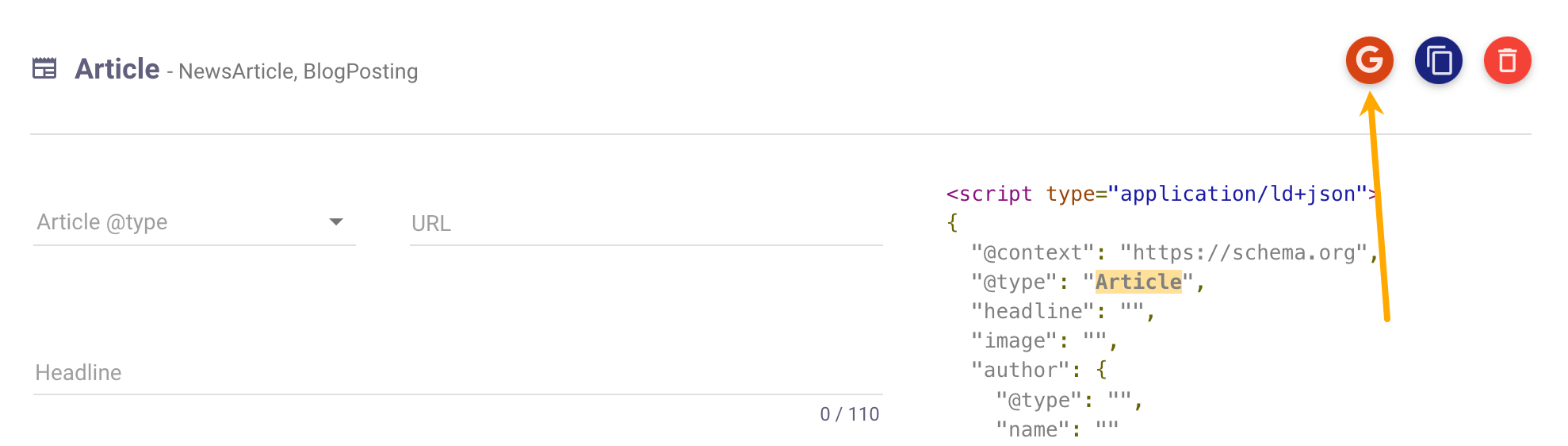
Task: Click the 0 / 110 character counter
Action: coord(849,414)
